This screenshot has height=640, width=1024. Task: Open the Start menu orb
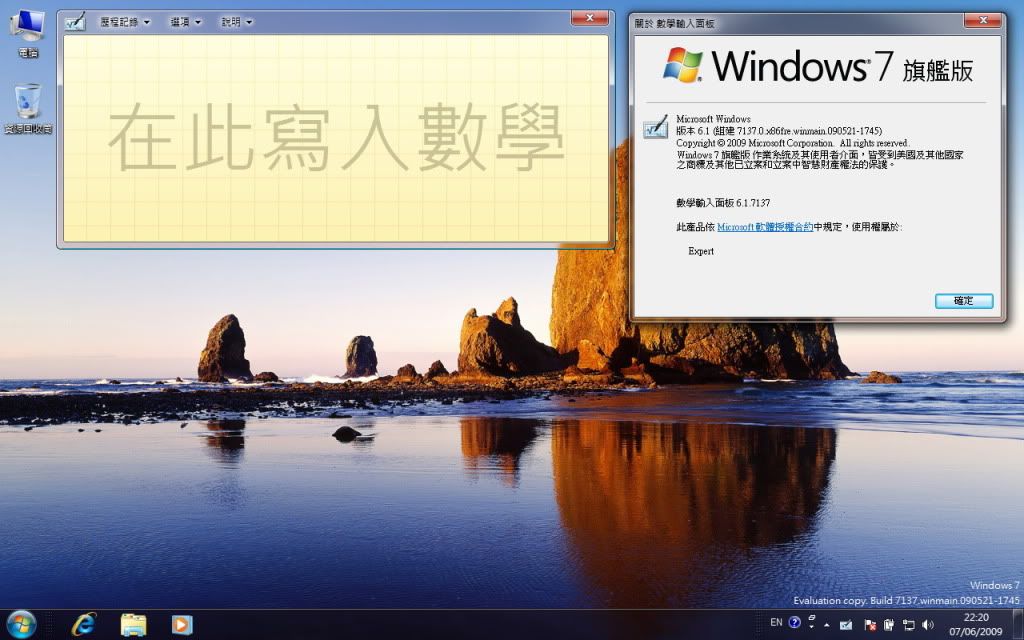coord(21,625)
